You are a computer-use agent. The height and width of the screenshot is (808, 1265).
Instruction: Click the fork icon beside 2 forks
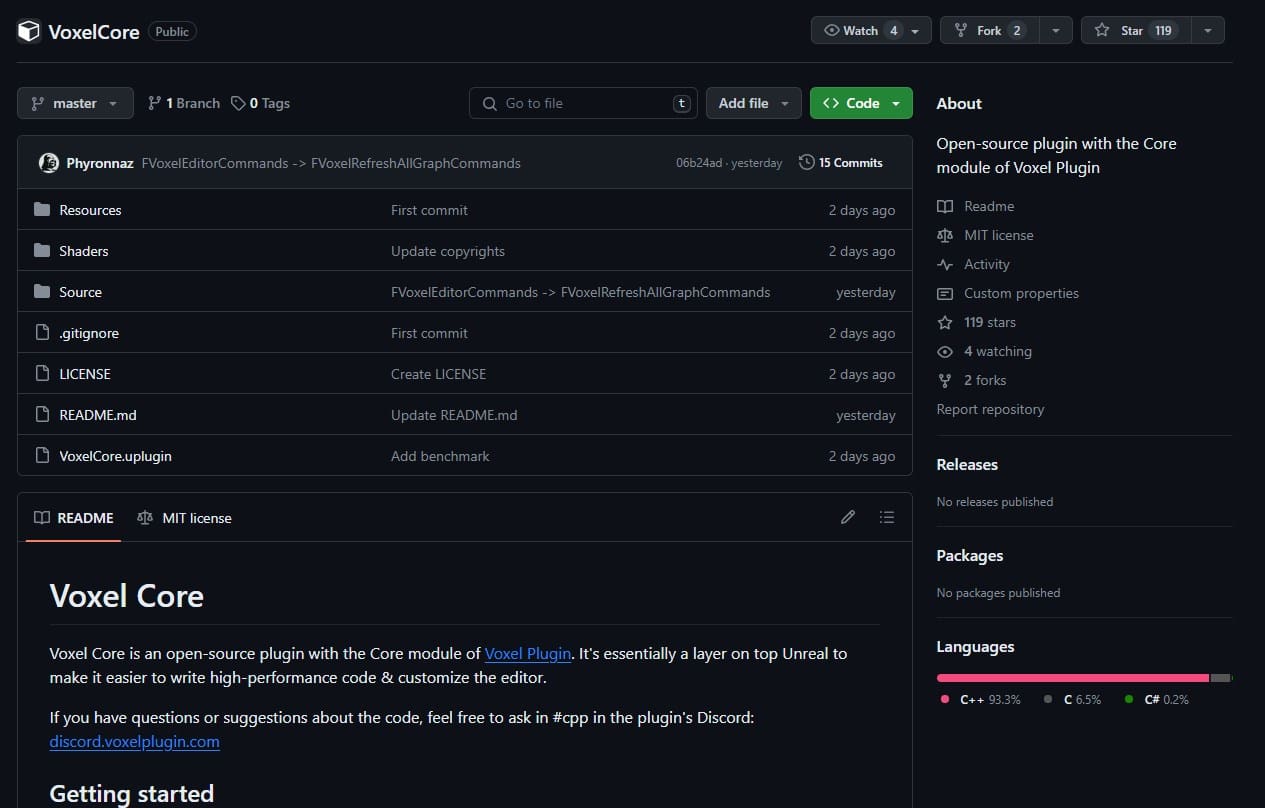click(945, 380)
